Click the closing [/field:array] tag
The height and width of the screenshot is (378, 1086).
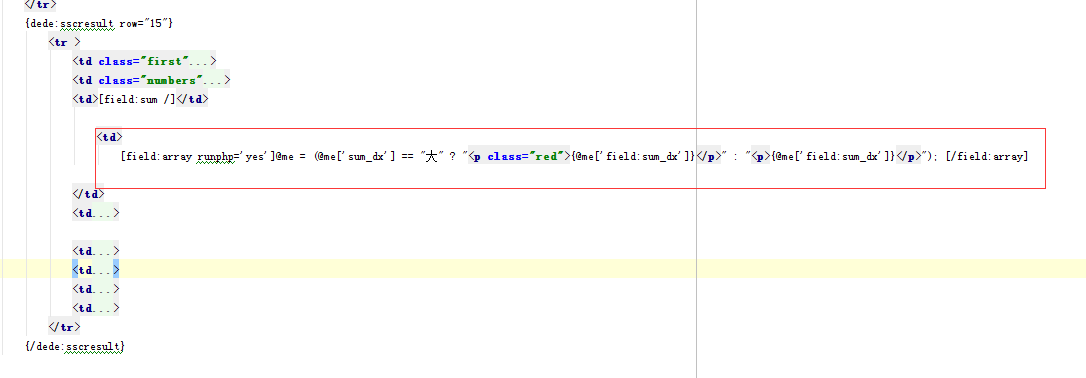click(986, 156)
